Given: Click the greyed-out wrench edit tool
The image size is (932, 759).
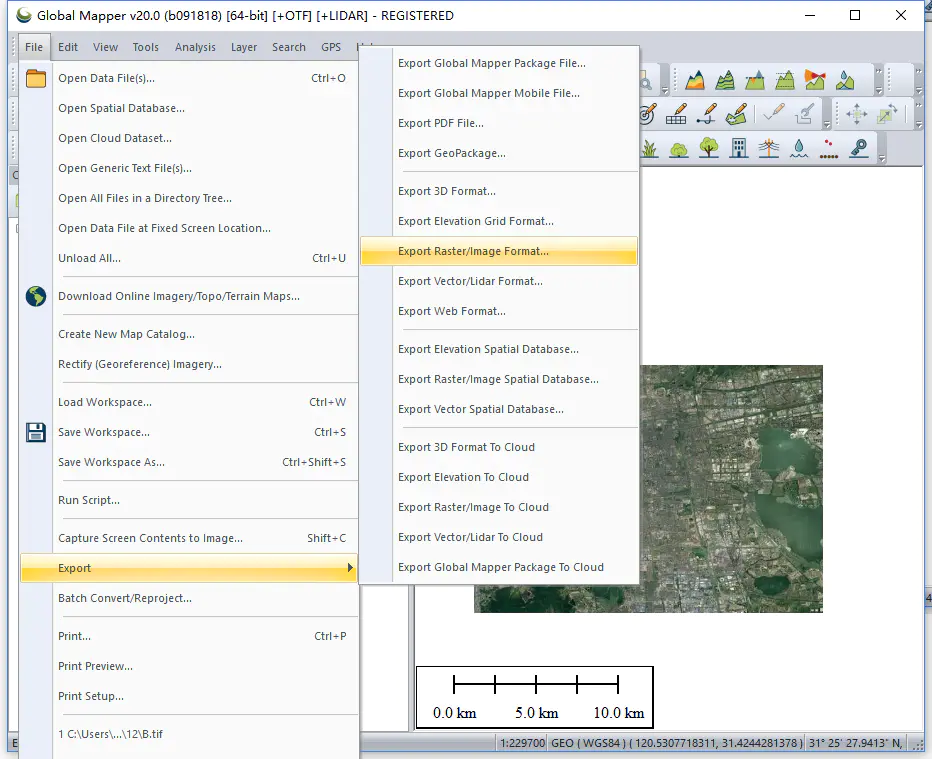Looking at the screenshot, I should [804, 114].
